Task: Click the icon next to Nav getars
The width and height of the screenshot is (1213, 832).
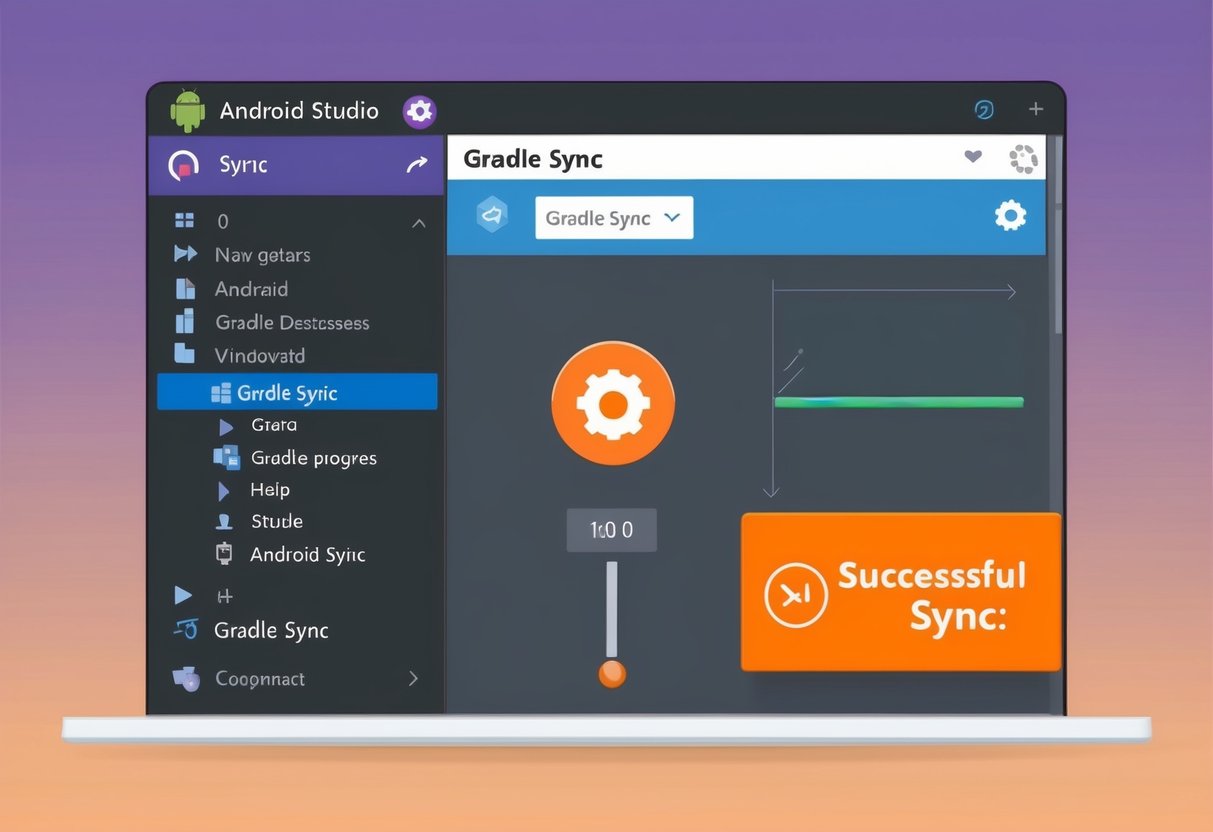Action: pos(185,254)
